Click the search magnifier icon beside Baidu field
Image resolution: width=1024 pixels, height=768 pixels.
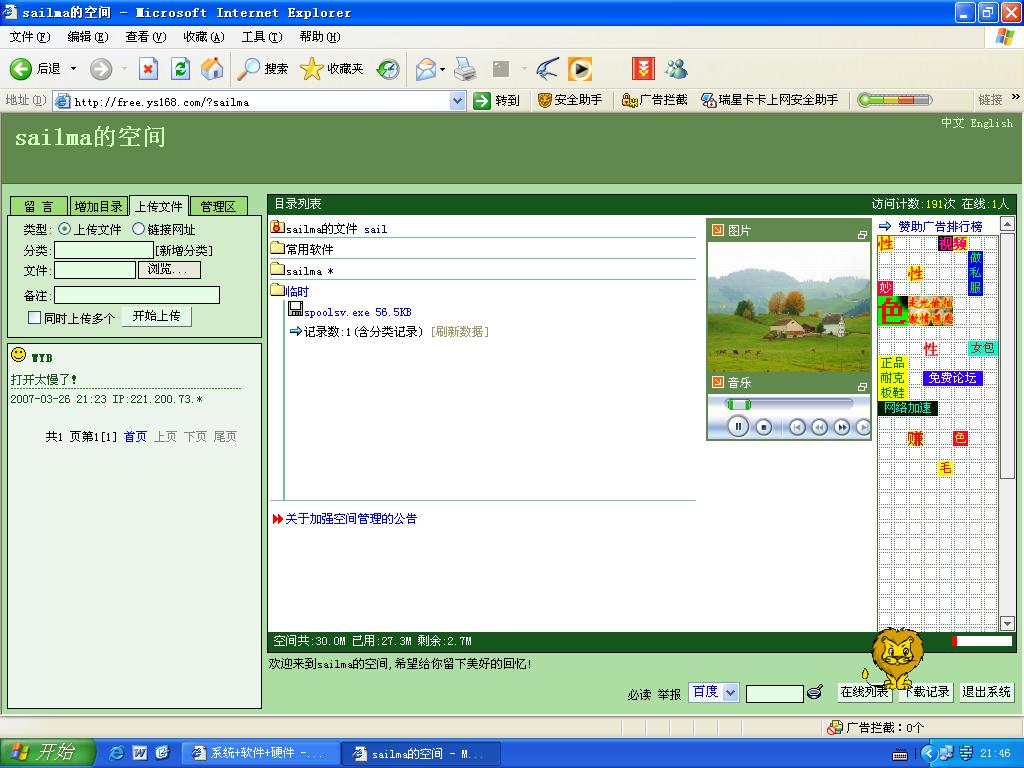[815, 692]
